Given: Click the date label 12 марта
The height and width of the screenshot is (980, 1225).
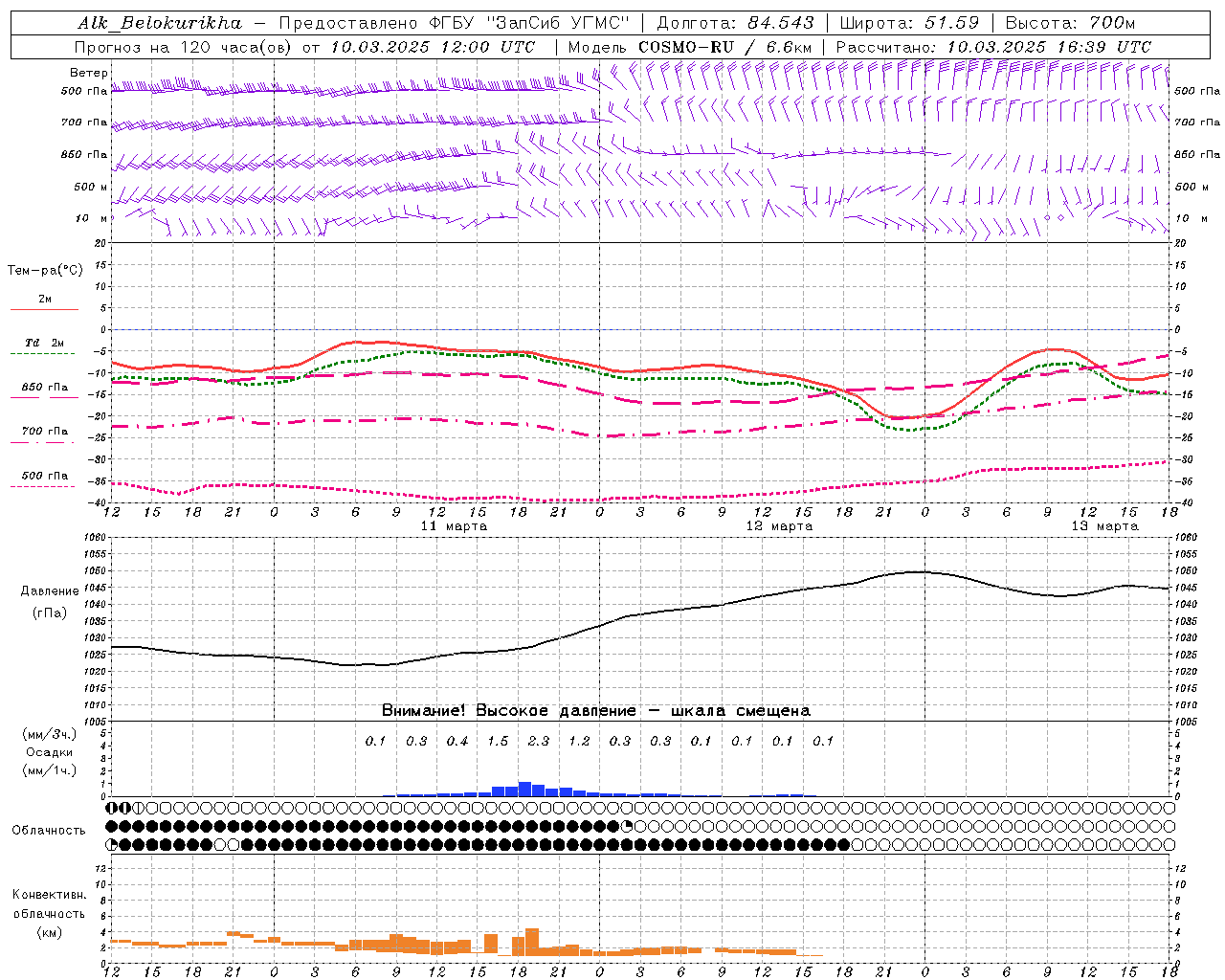Looking at the screenshot, I should [x=779, y=526].
